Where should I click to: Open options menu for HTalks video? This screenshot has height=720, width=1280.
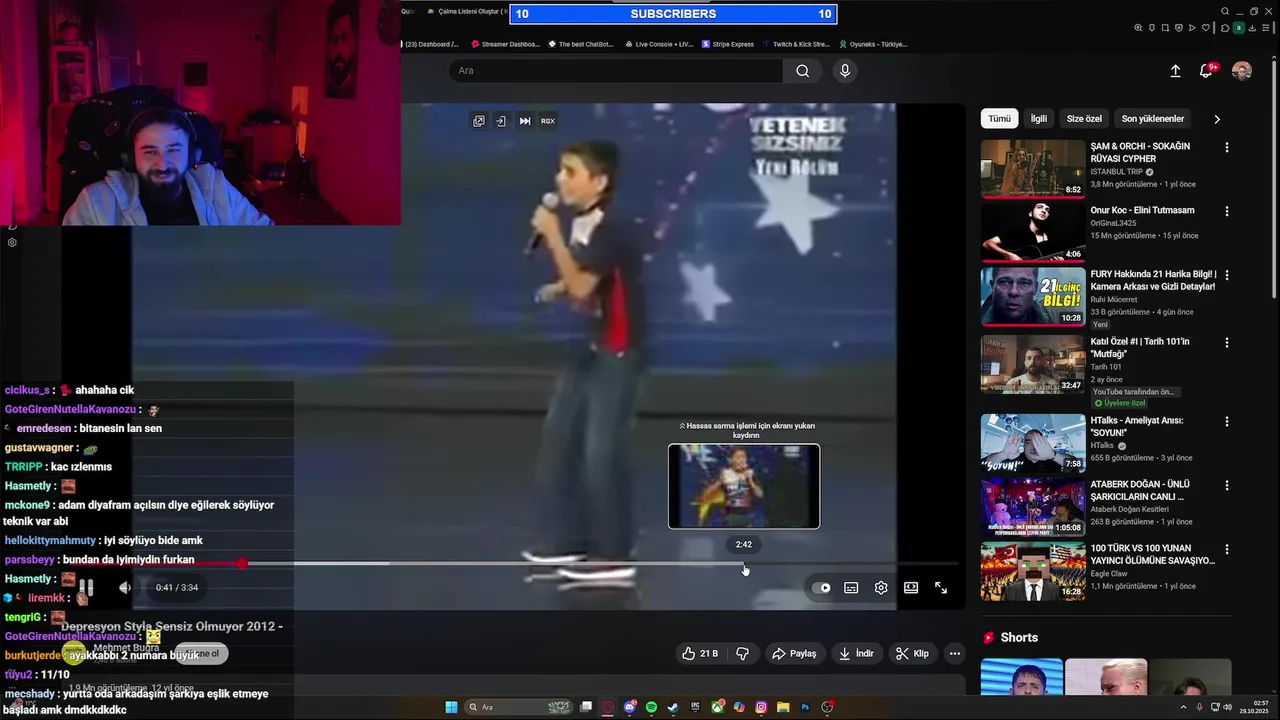click(x=1227, y=421)
